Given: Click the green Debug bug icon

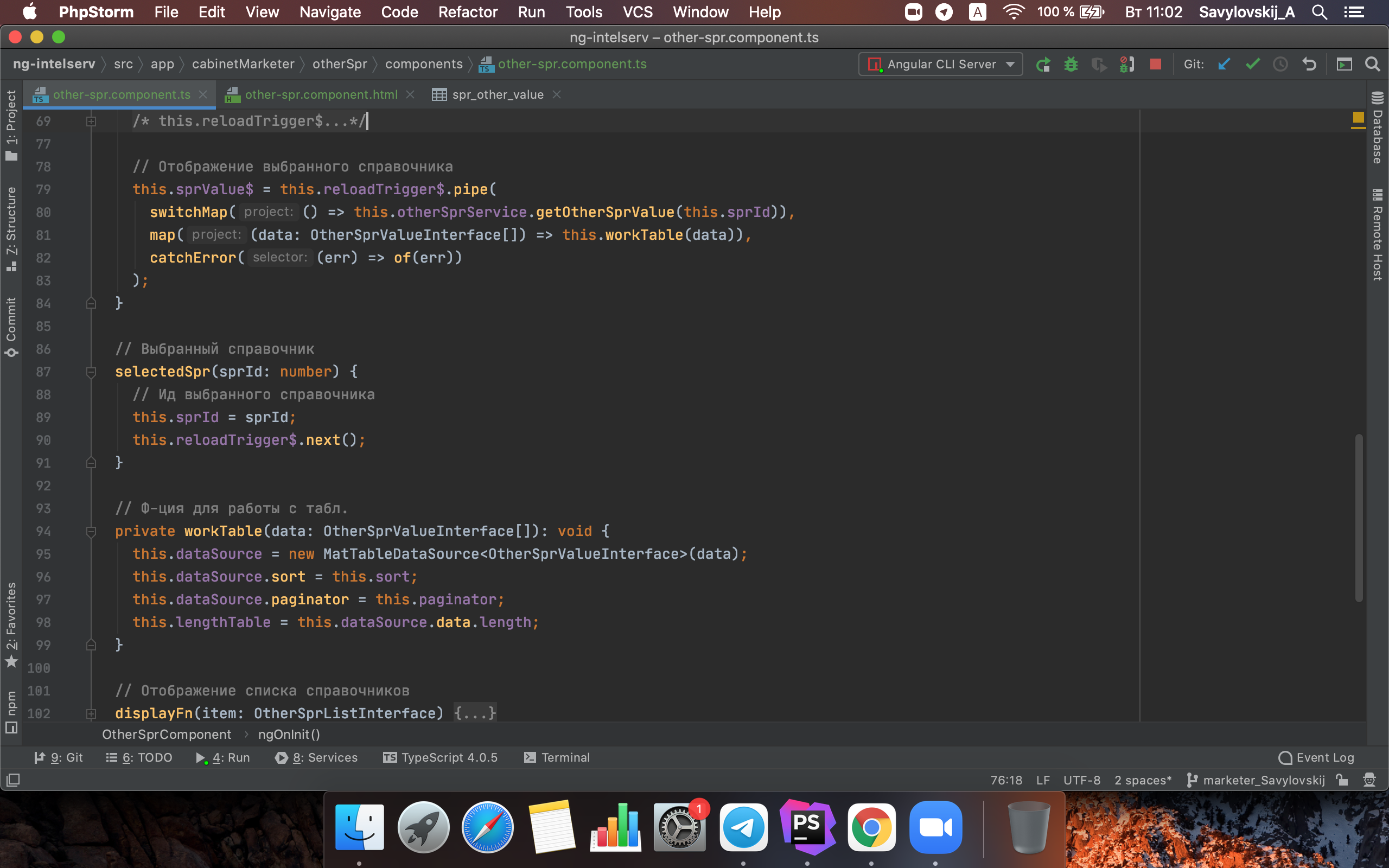Looking at the screenshot, I should click(1071, 65).
